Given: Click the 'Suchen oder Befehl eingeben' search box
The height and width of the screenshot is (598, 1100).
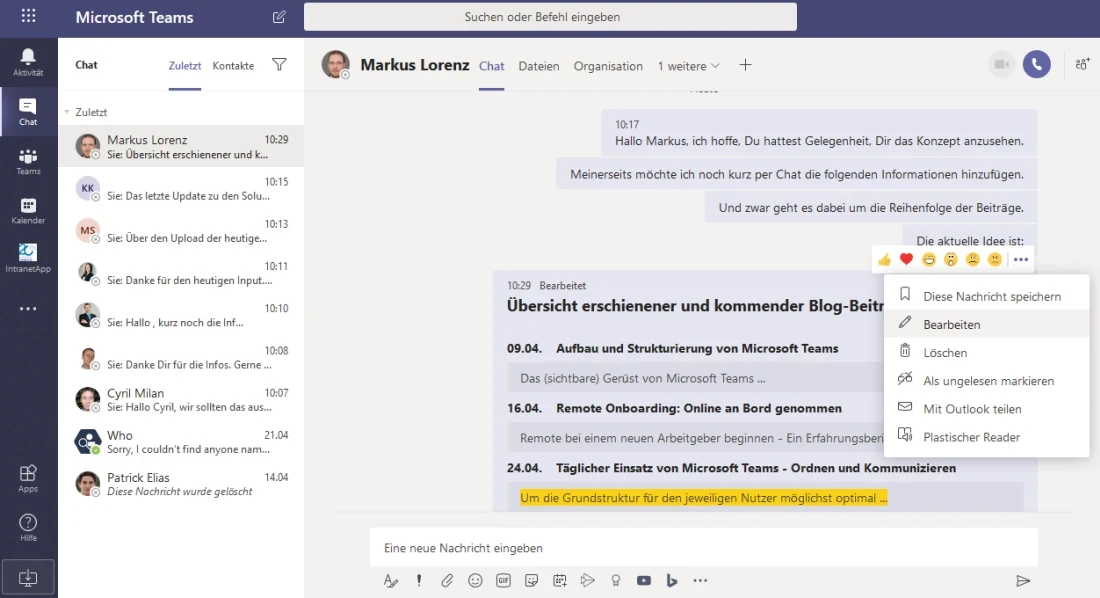Looking at the screenshot, I should coord(550,17).
